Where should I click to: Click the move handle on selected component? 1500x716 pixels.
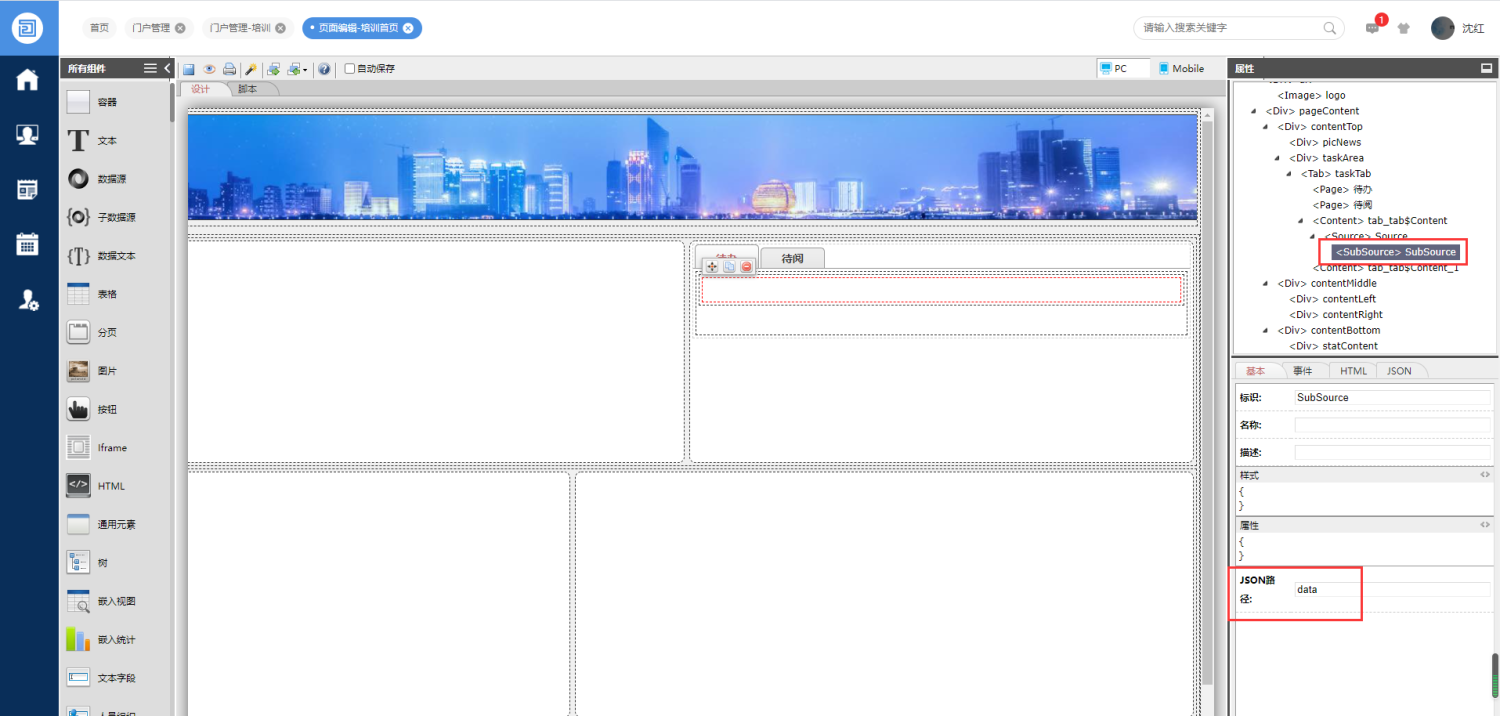coord(712,266)
